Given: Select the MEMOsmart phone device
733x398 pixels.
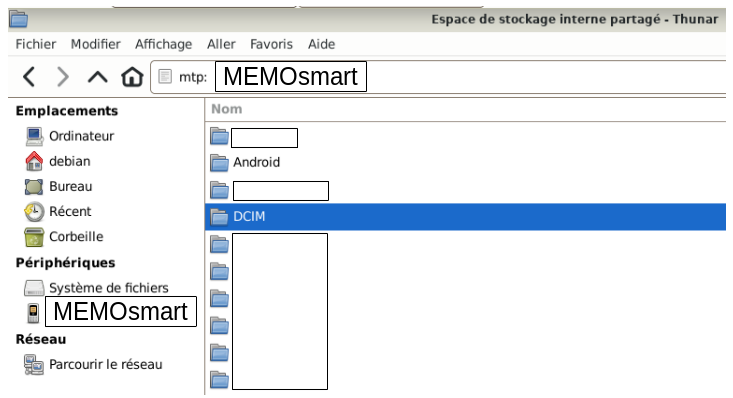Looking at the screenshot, I should pyautogui.click(x=111, y=311).
